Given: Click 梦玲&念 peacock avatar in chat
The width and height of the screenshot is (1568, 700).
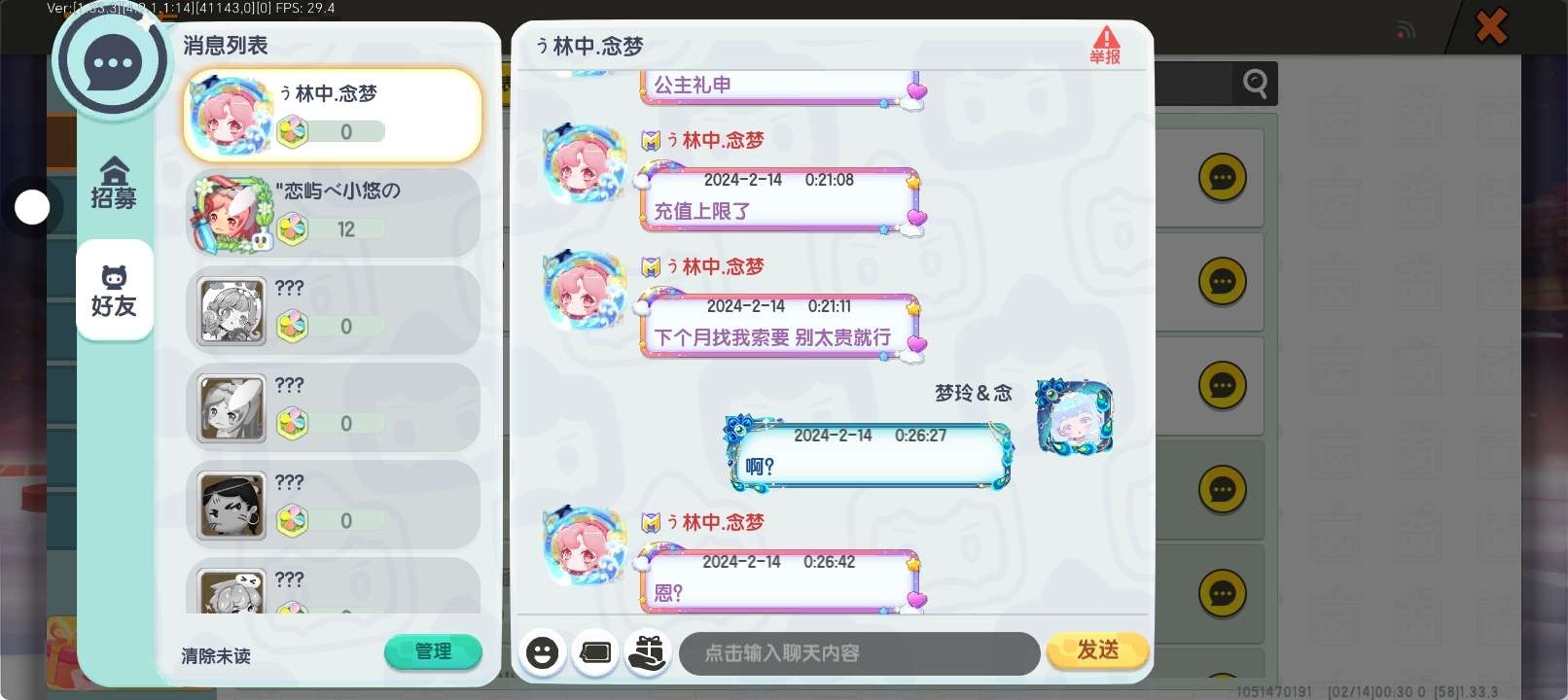Looking at the screenshot, I should click(1074, 417).
